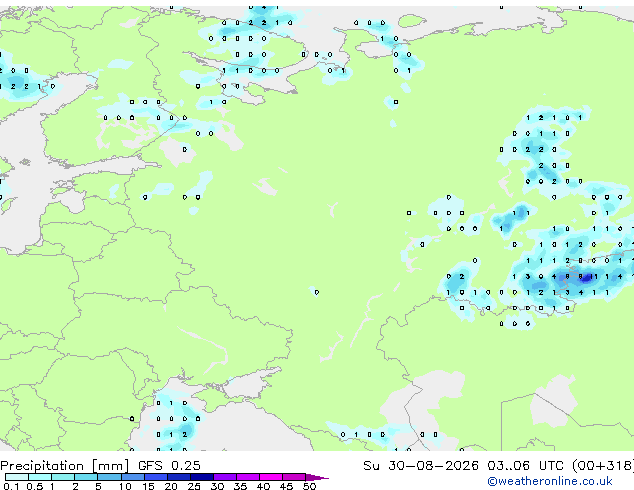The image size is (634, 490).
Task: Click the '(00+318)' forecast hour text
Action: pyautogui.click(x=603, y=466)
